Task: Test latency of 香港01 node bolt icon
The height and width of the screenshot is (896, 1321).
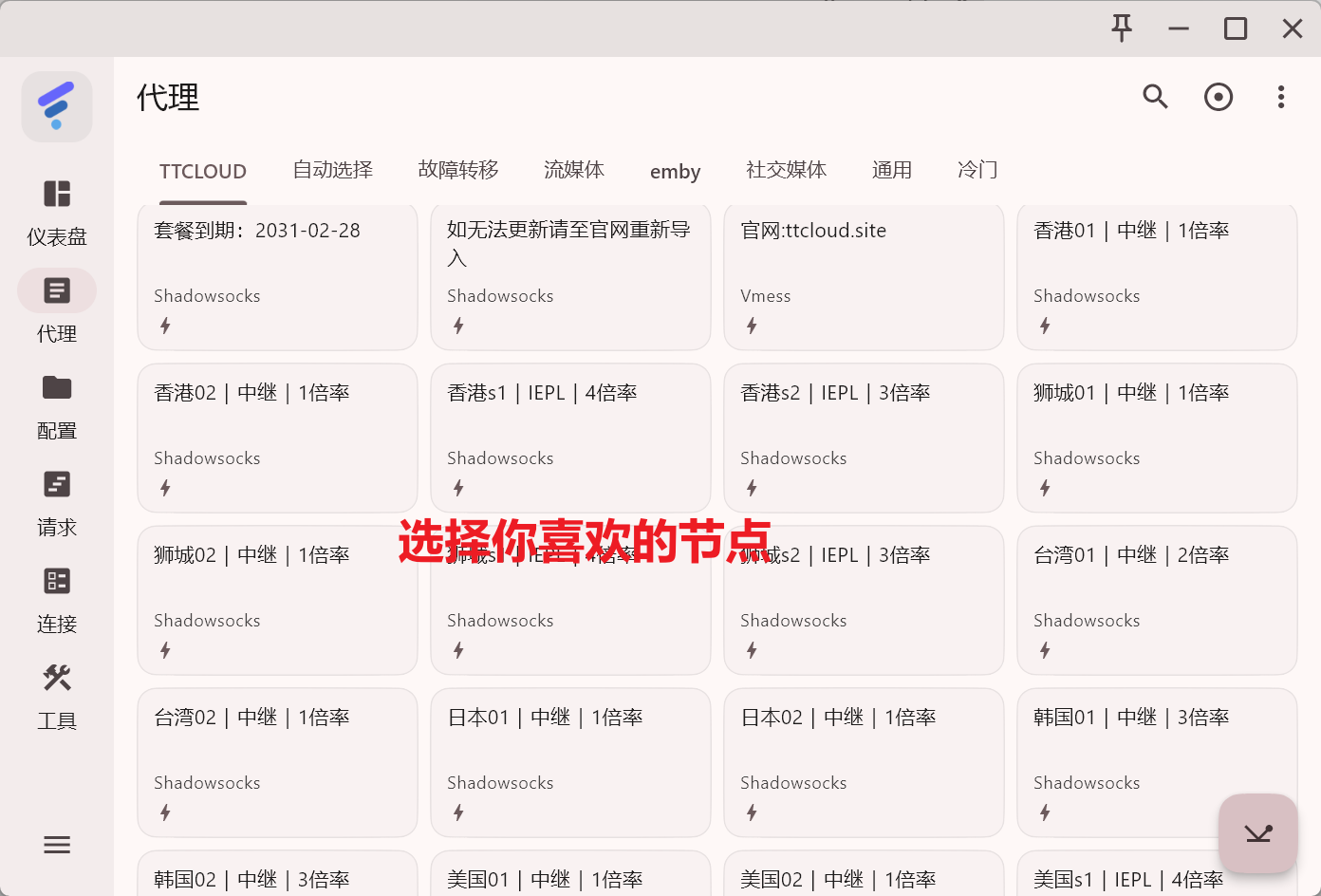Action: pos(1045,326)
